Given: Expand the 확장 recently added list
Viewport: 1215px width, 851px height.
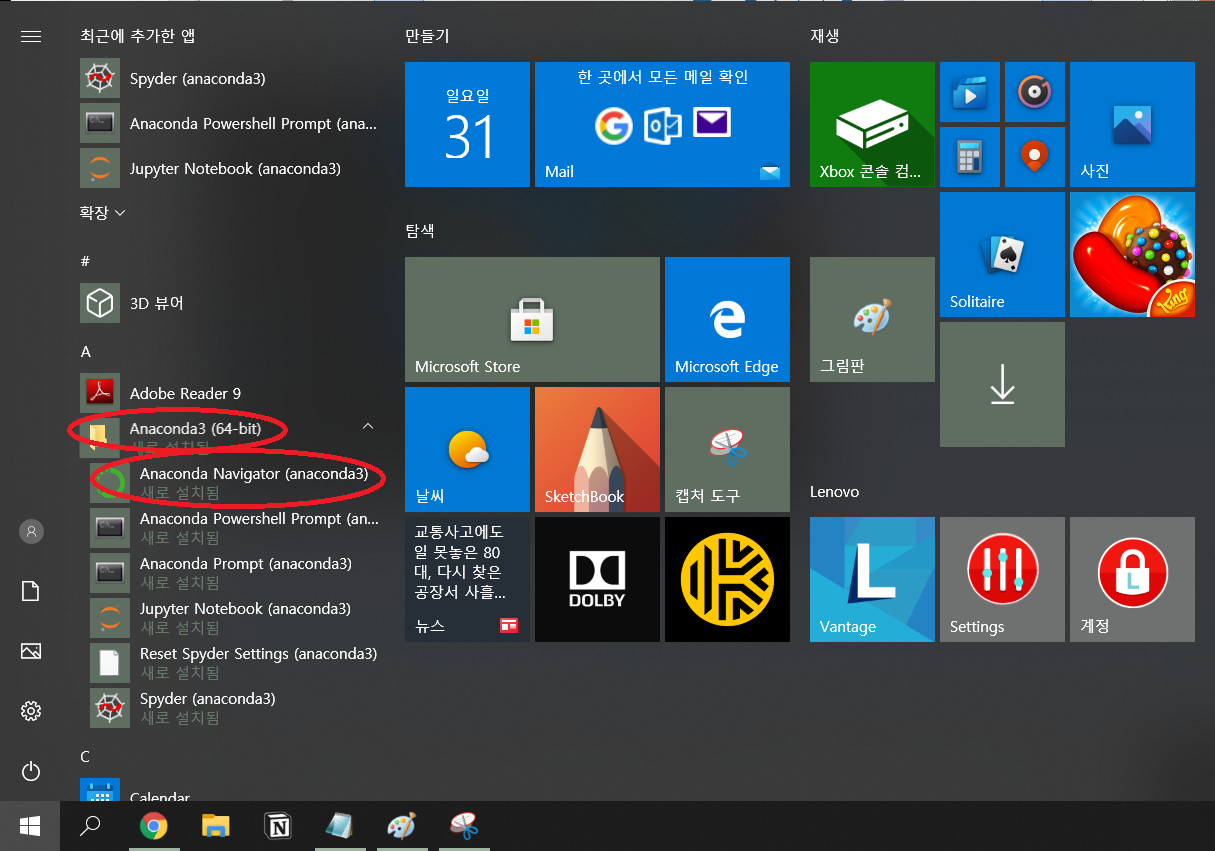Looking at the screenshot, I should (x=103, y=213).
